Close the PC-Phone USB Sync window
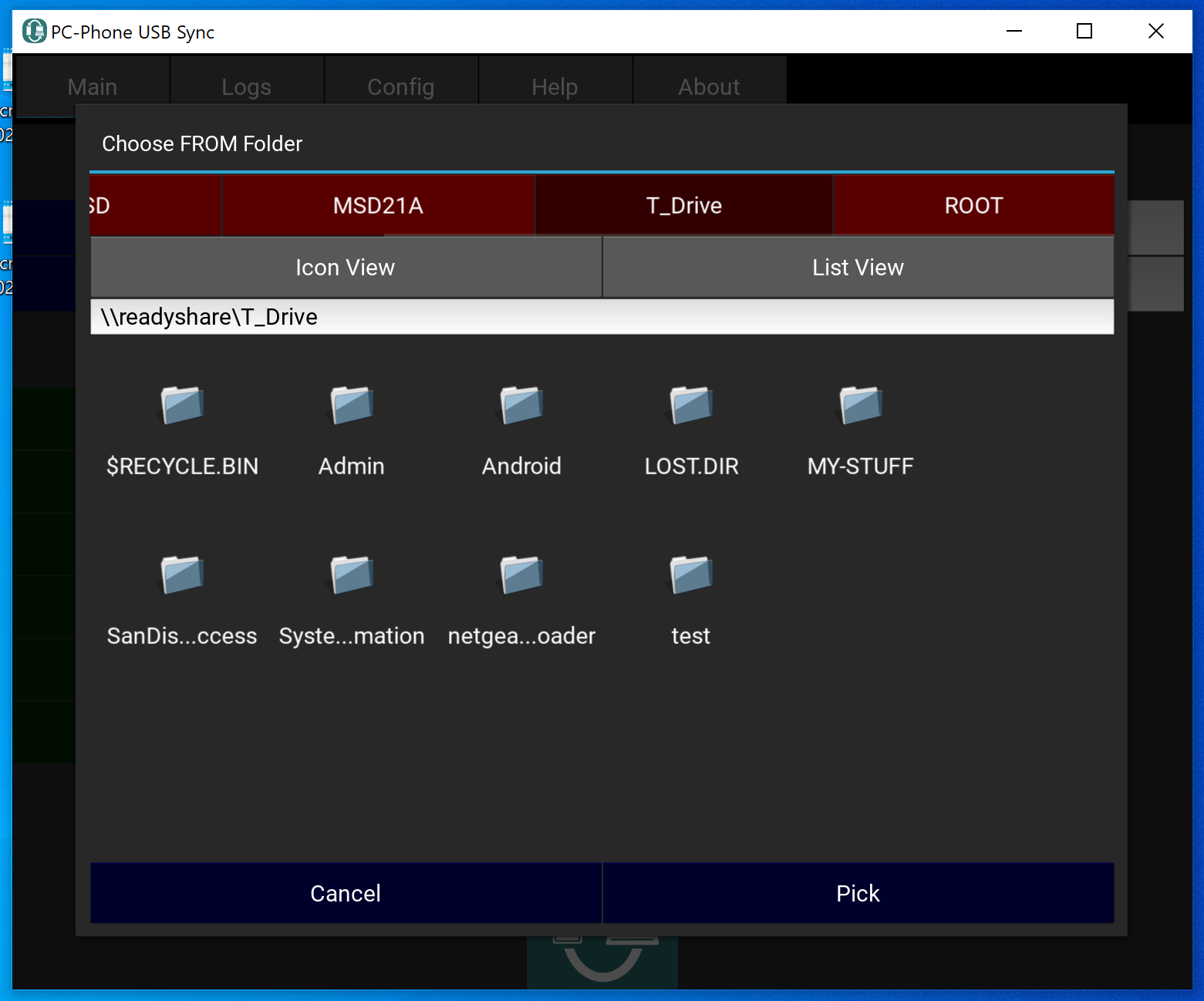The width and height of the screenshot is (1204, 1001). point(1155,32)
